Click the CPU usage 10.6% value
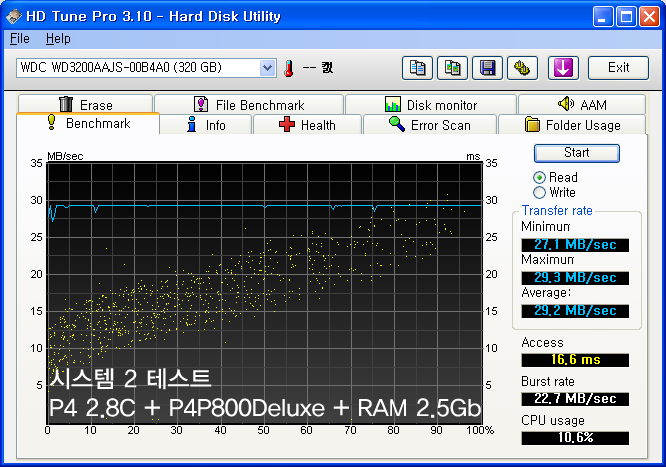This screenshot has height=467, width=666. pyautogui.click(x=575, y=438)
